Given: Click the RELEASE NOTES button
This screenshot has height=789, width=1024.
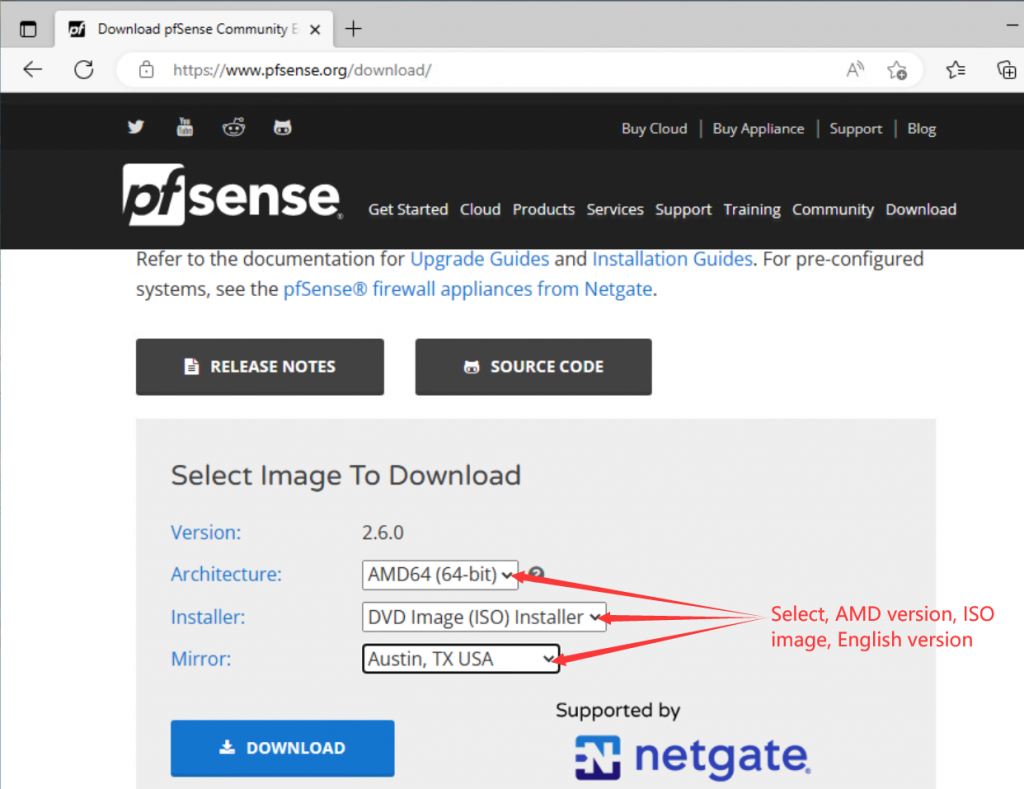Looking at the screenshot, I should coord(259,366).
